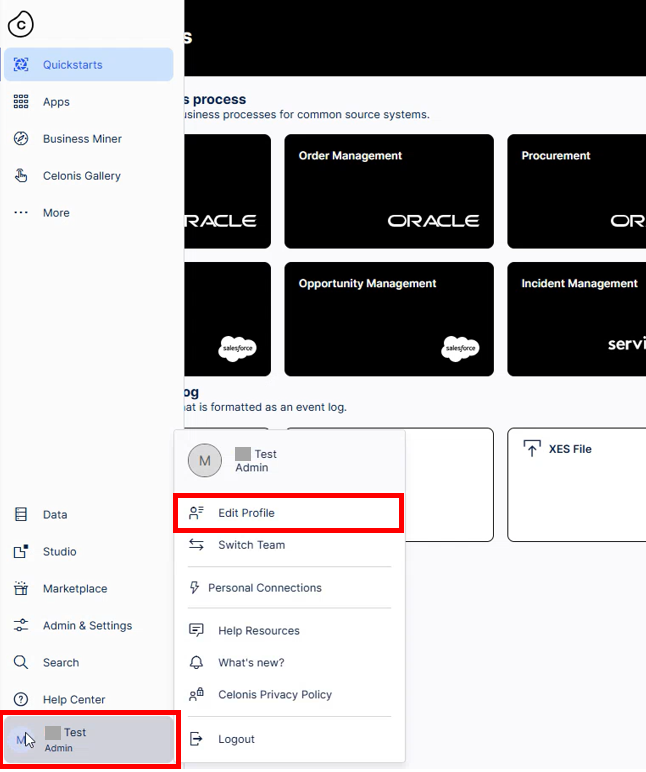Open the Procurement card
Viewport: 646px width, 772px height.
577,191
